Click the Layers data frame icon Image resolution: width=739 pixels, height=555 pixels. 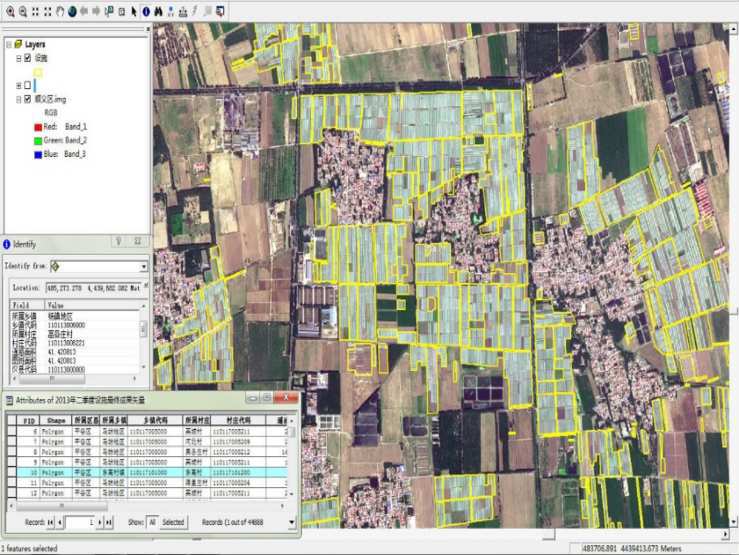(x=18, y=44)
